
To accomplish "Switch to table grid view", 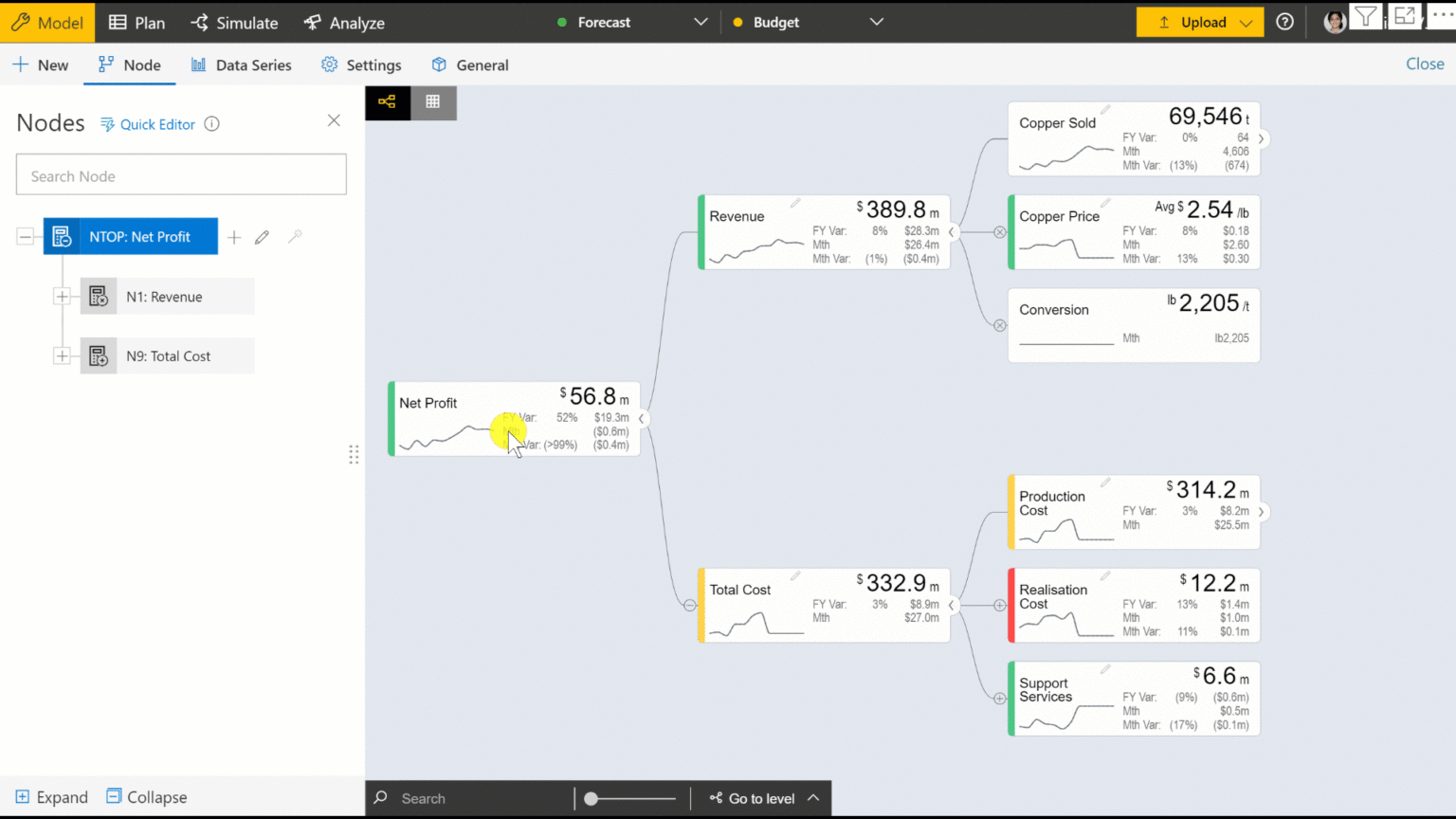I will pyautogui.click(x=433, y=102).
